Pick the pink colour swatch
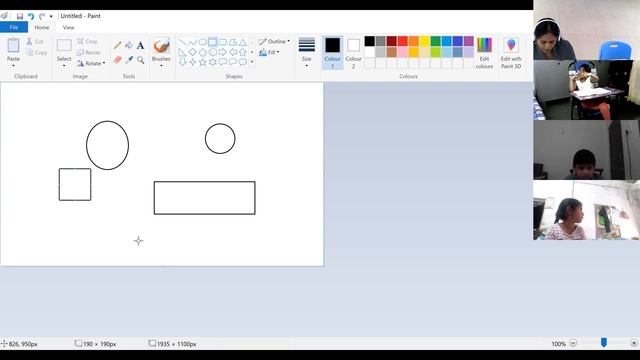640x360 pixels. click(403, 52)
